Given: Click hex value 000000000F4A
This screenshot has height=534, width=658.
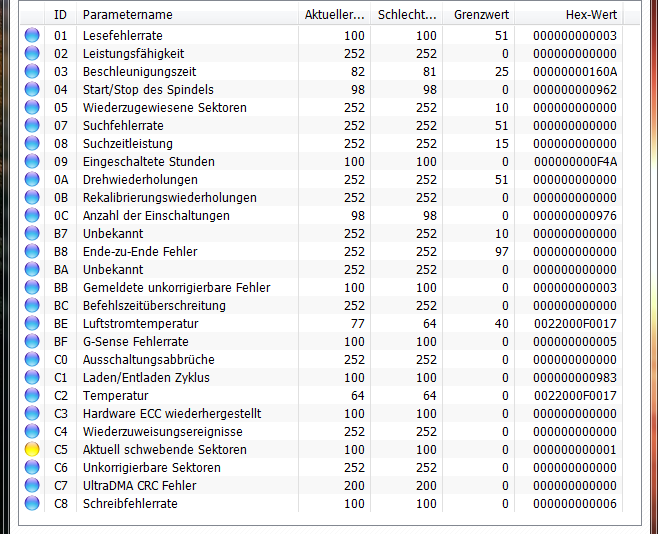Looking at the screenshot, I should tap(575, 162).
